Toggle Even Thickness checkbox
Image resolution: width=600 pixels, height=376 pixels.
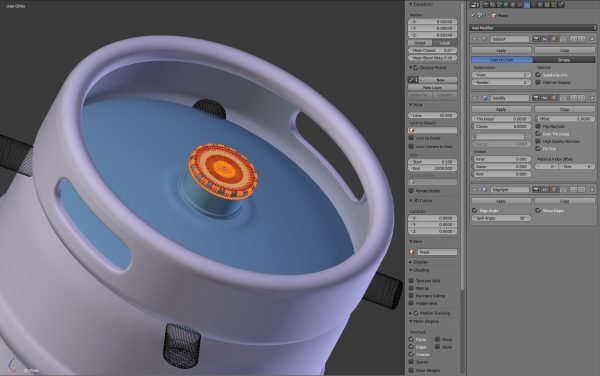point(538,133)
